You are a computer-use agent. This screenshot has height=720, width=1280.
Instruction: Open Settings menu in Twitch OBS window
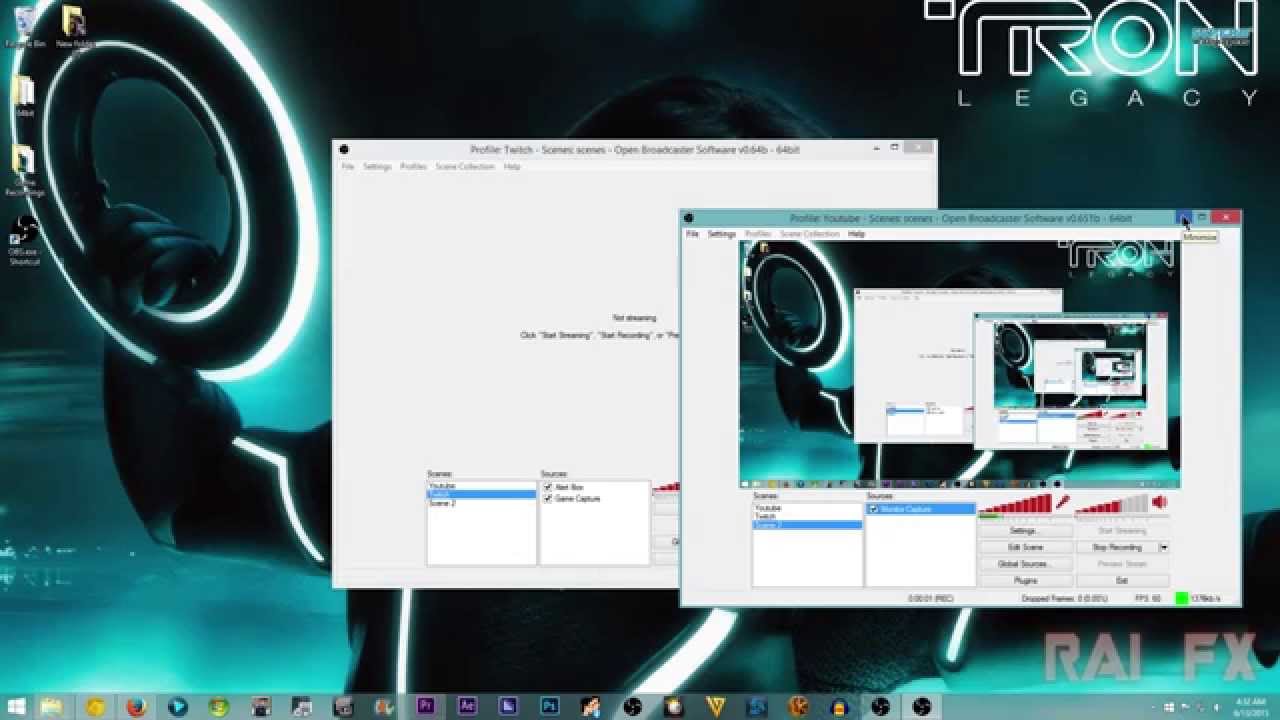377,167
